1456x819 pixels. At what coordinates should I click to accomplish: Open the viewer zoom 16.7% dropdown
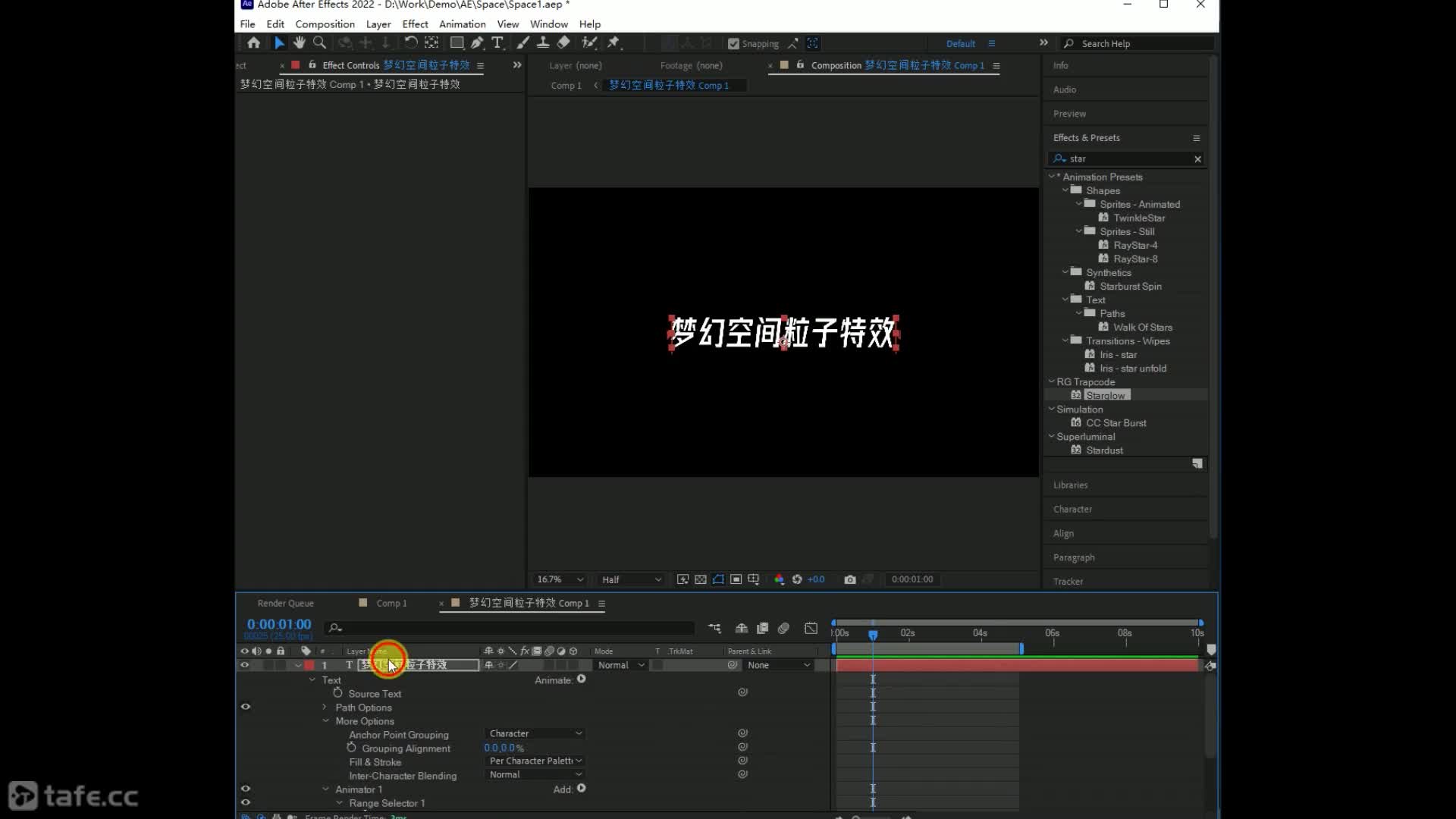560,579
